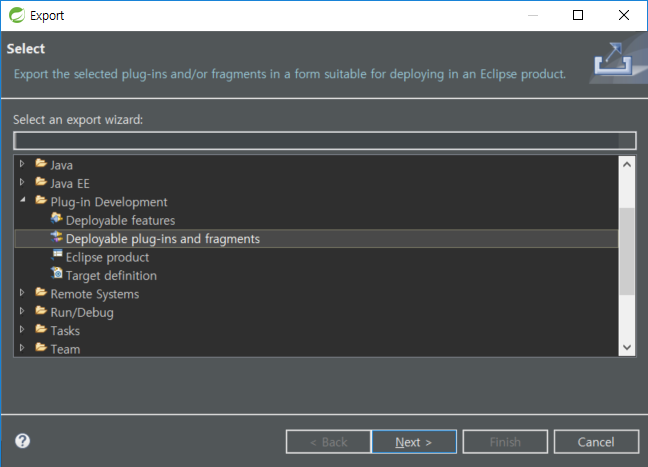Image resolution: width=648 pixels, height=467 pixels.
Task: Expand the Java category
Action: point(22,164)
